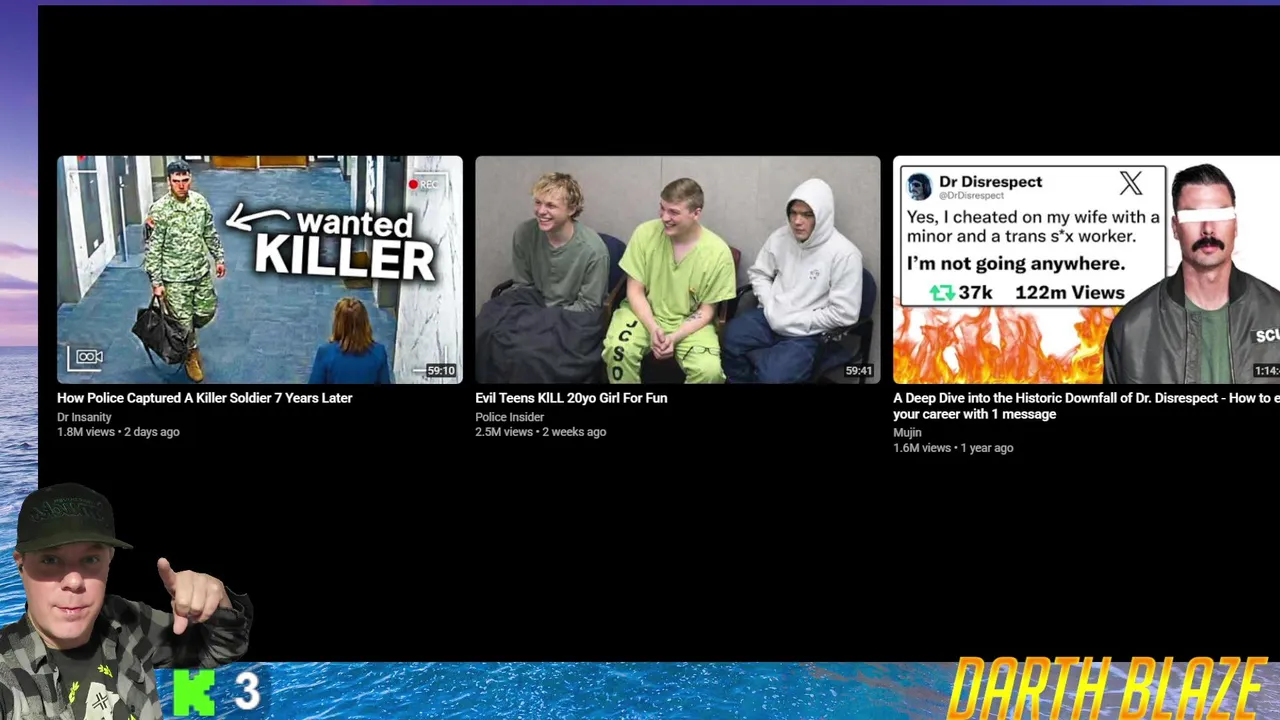The width and height of the screenshot is (1280, 720).
Task: Visit the Dr Insanity channel
Action: [x=84, y=417]
